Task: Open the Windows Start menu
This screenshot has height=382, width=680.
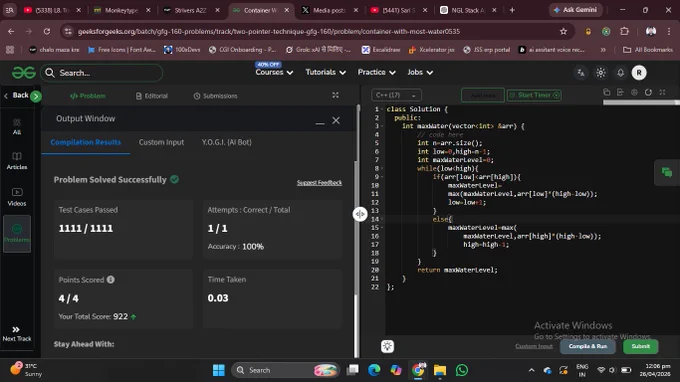Action: click(x=219, y=370)
